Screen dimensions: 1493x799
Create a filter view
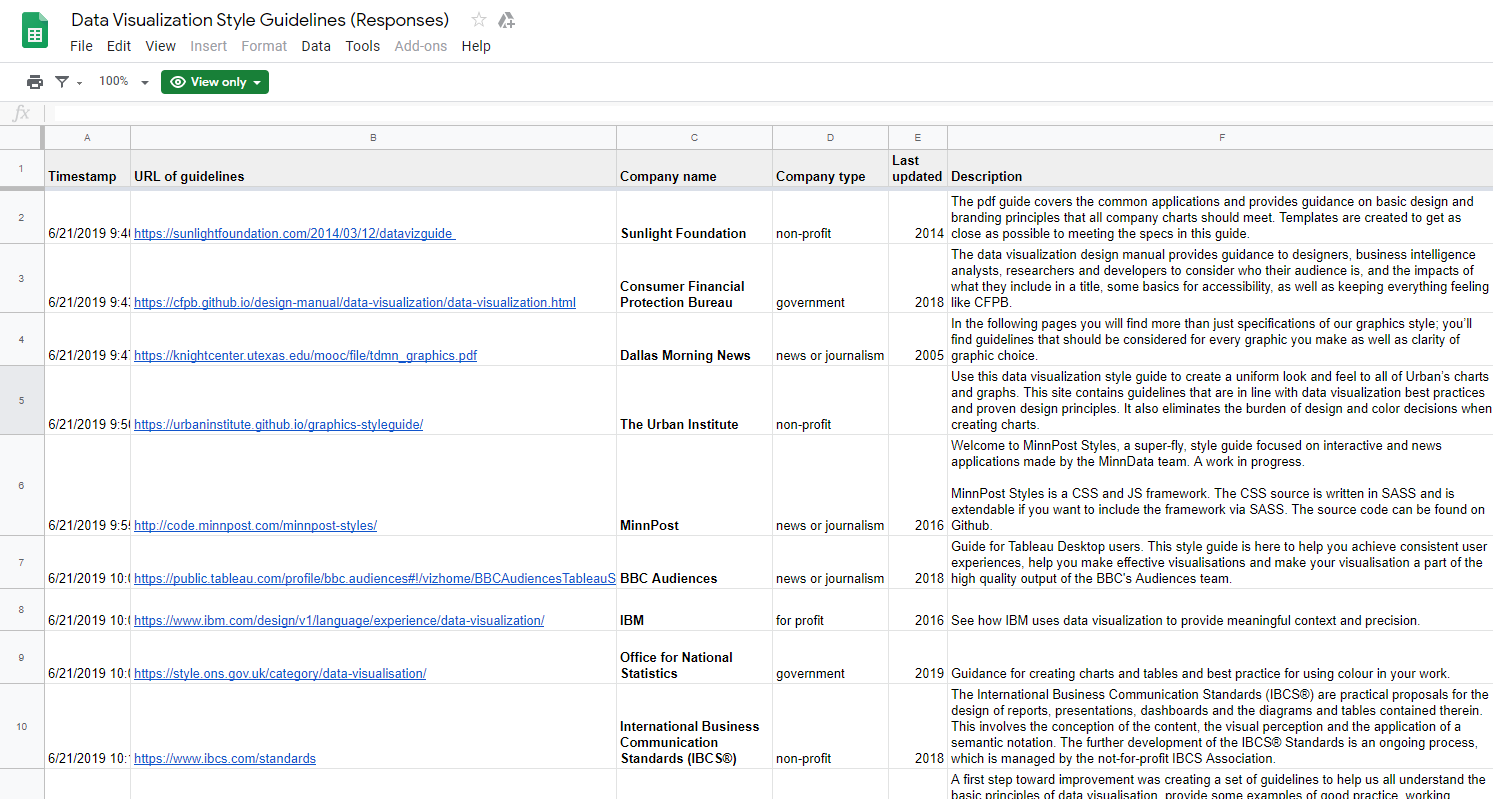pos(59,81)
